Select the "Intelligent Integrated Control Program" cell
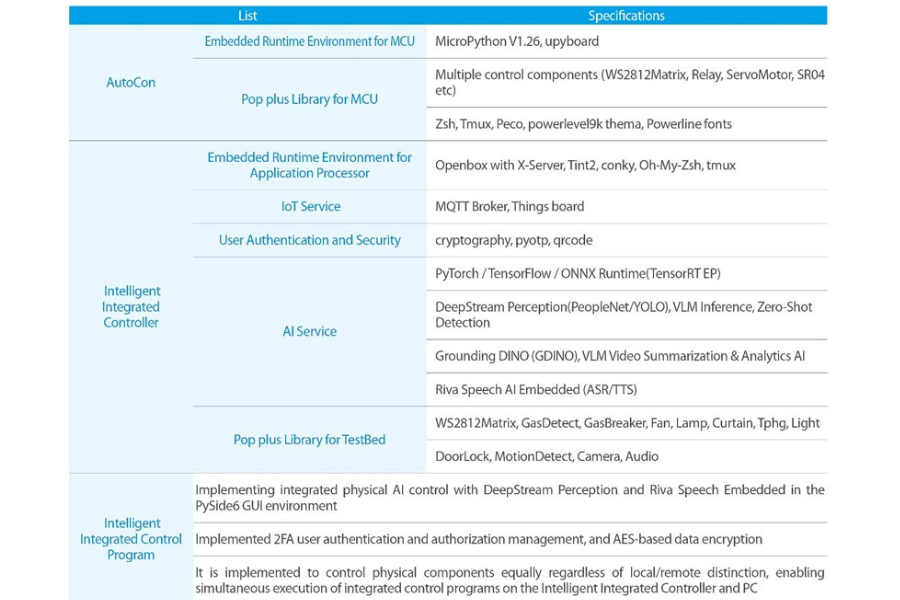The width and height of the screenshot is (900, 600). point(131,539)
